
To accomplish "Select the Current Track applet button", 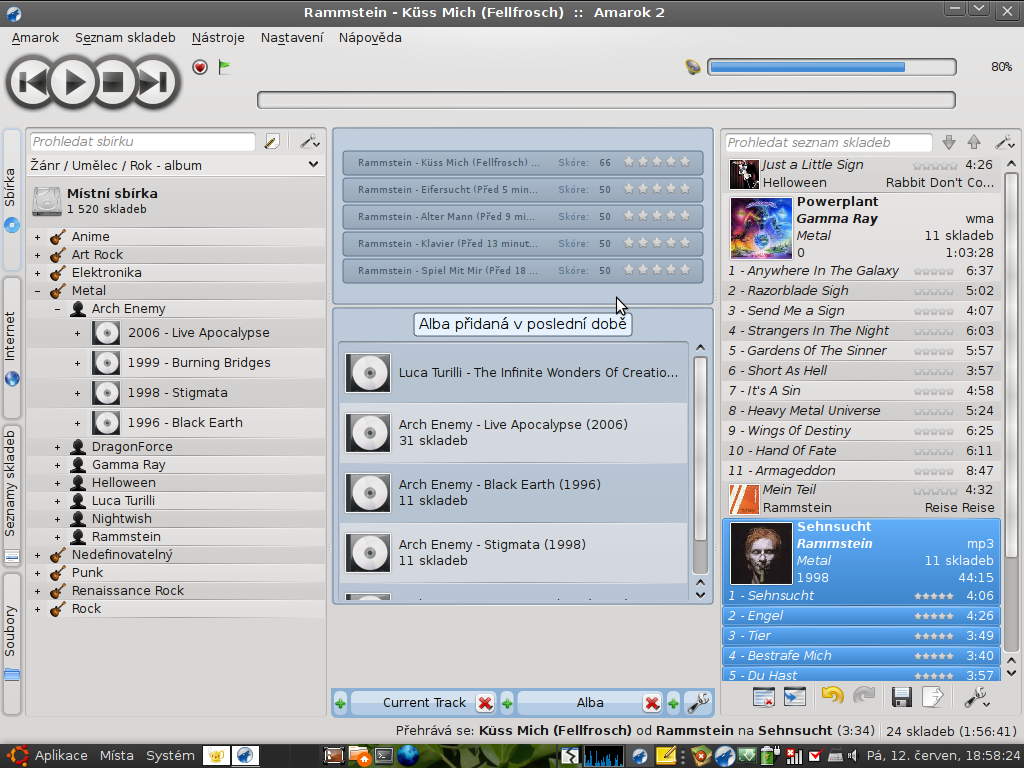I will pyautogui.click(x=424, y=703).
